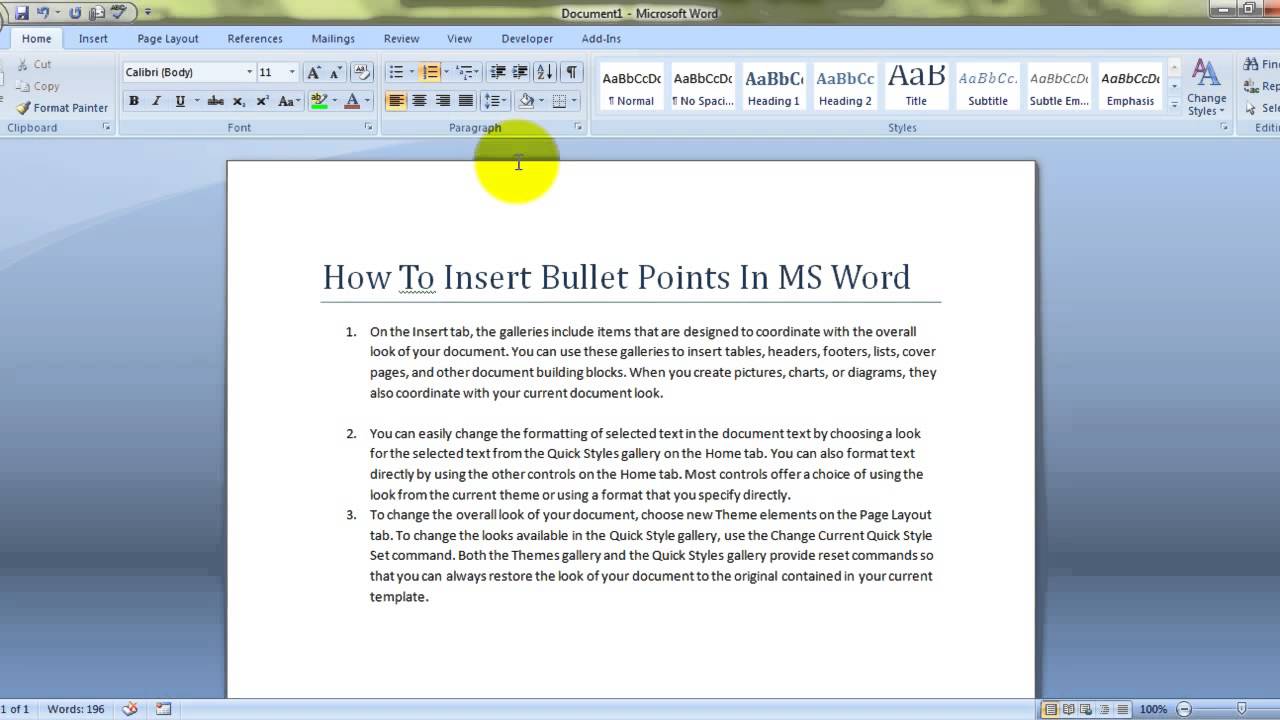1280x720 pixels.
Task: Click the Redo icon in Quick Access Toolbar
Action: coord(75,13)
